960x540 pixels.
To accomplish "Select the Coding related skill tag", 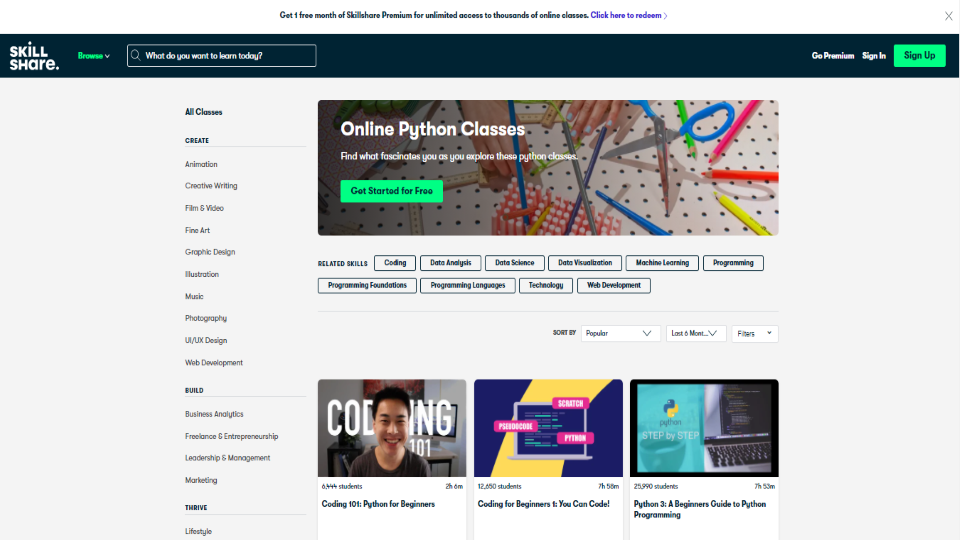I will (395, 263).
